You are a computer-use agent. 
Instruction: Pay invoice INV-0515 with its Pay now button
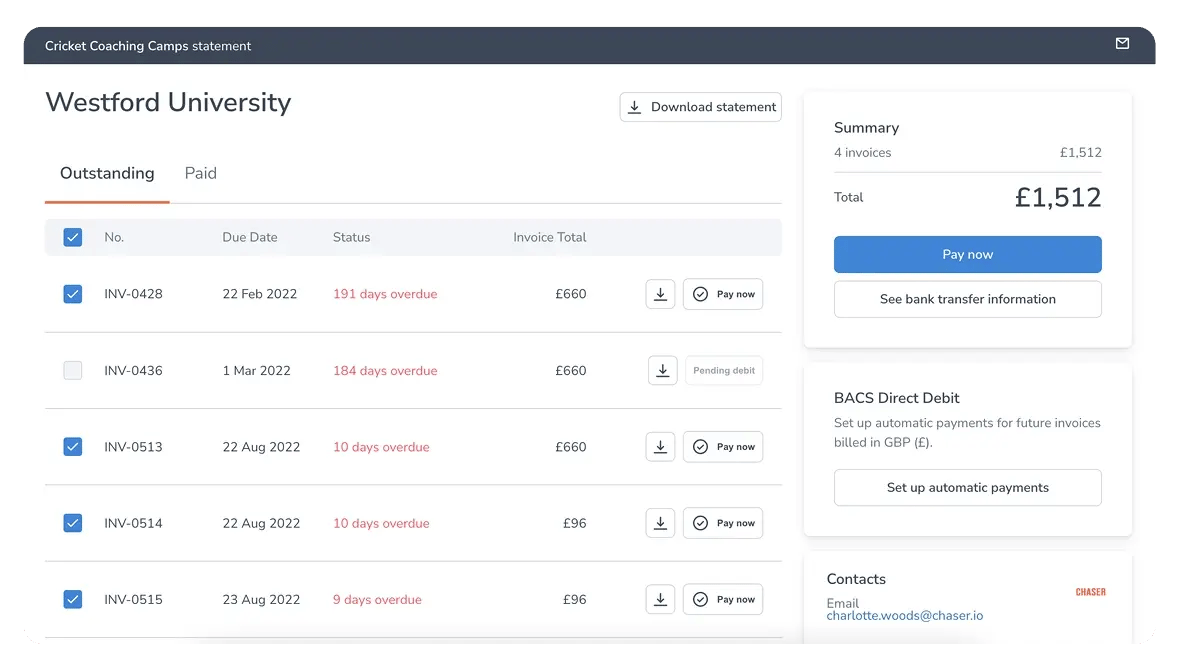coord(723,600)
